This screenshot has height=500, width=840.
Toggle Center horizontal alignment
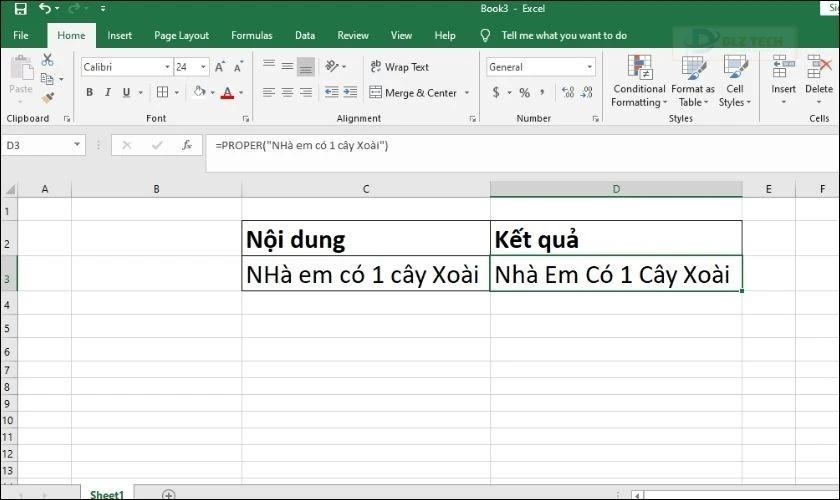pos(288,92)
